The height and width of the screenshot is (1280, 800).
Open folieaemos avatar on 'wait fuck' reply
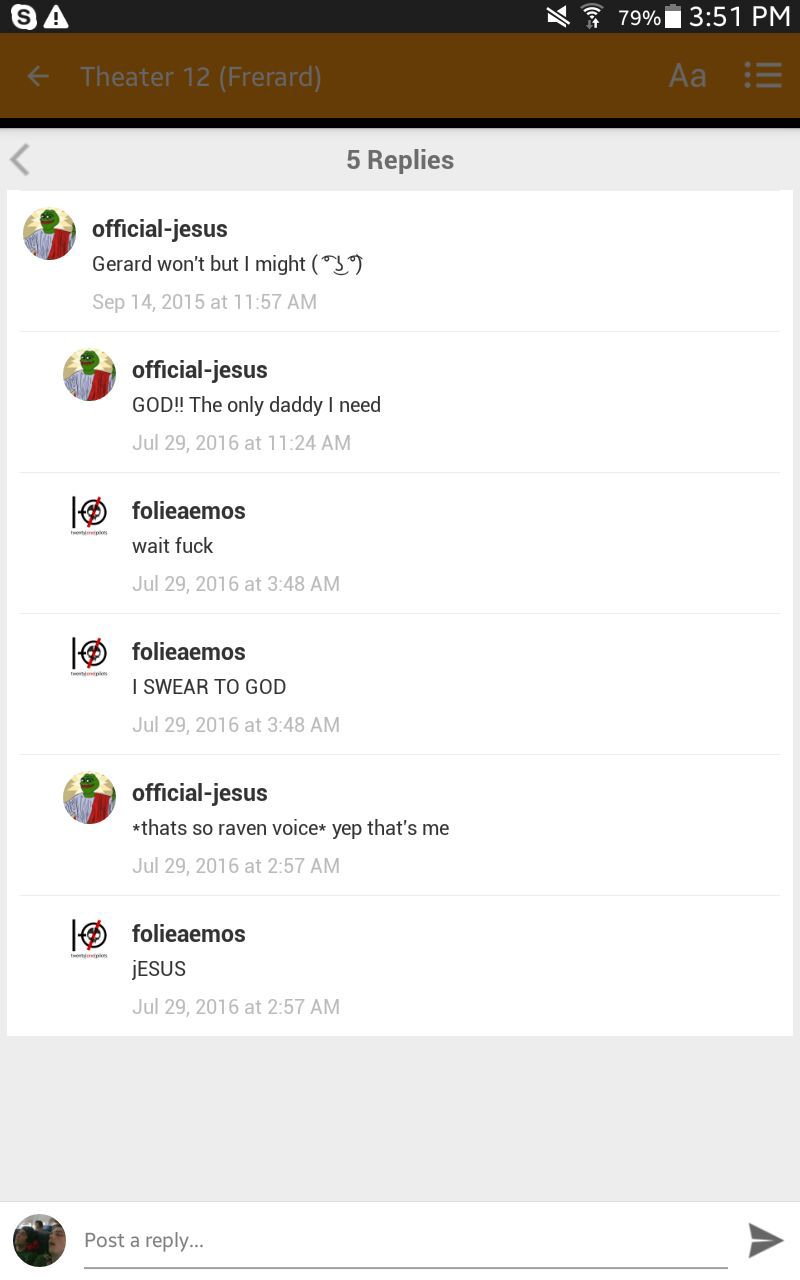[89, 515]
